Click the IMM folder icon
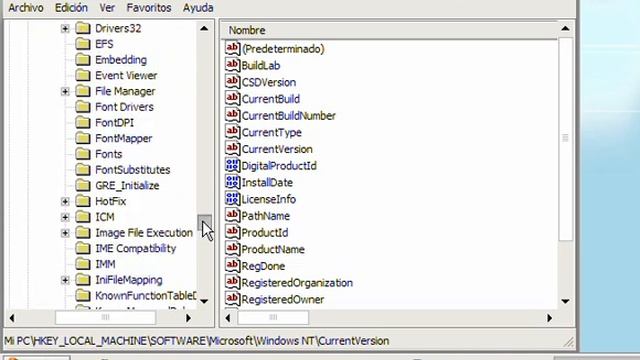The height and width of the screenshot is (360, 640). [83, 264]
